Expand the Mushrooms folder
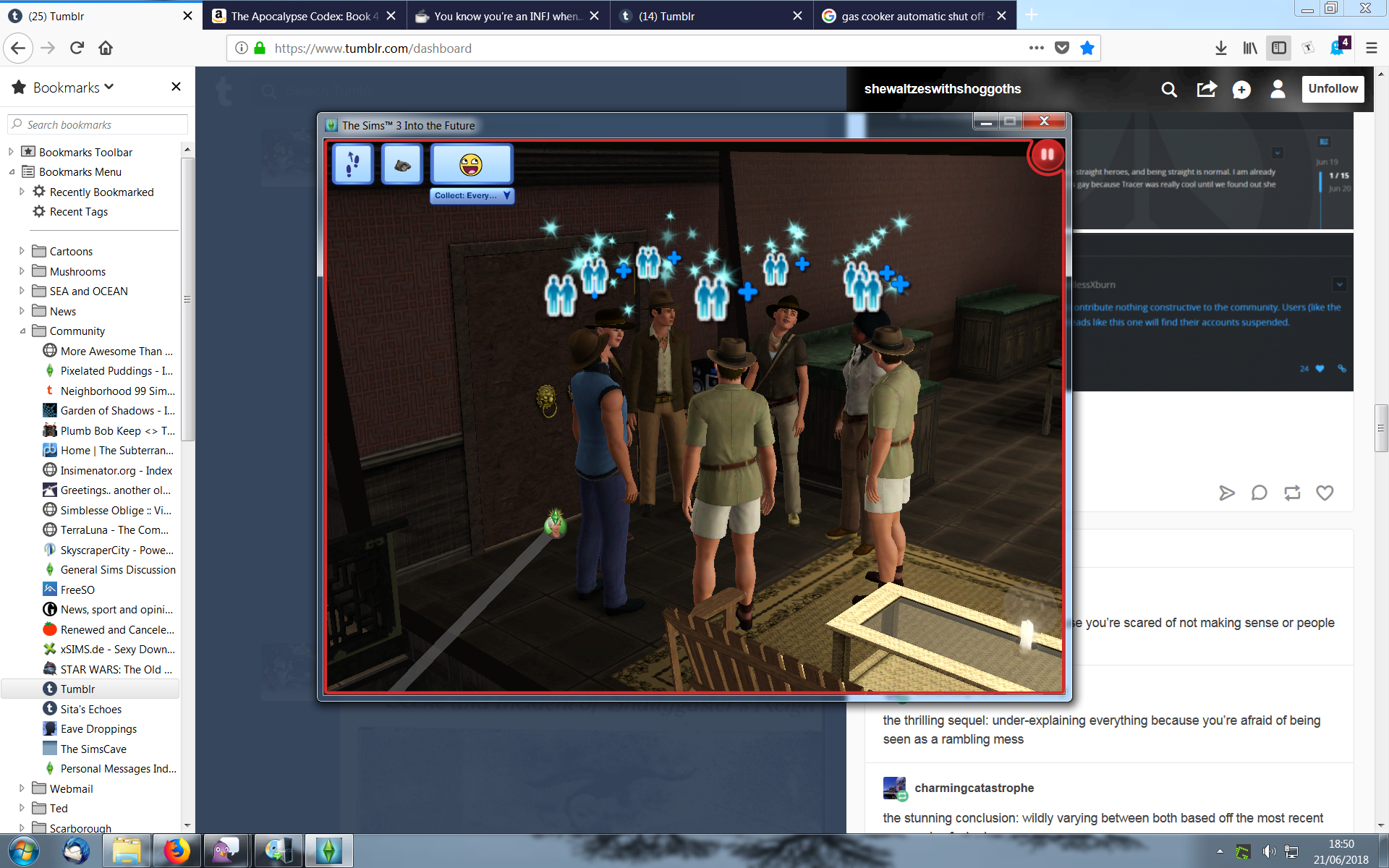Screen dimensions: 1389x868 coord(22,271)
